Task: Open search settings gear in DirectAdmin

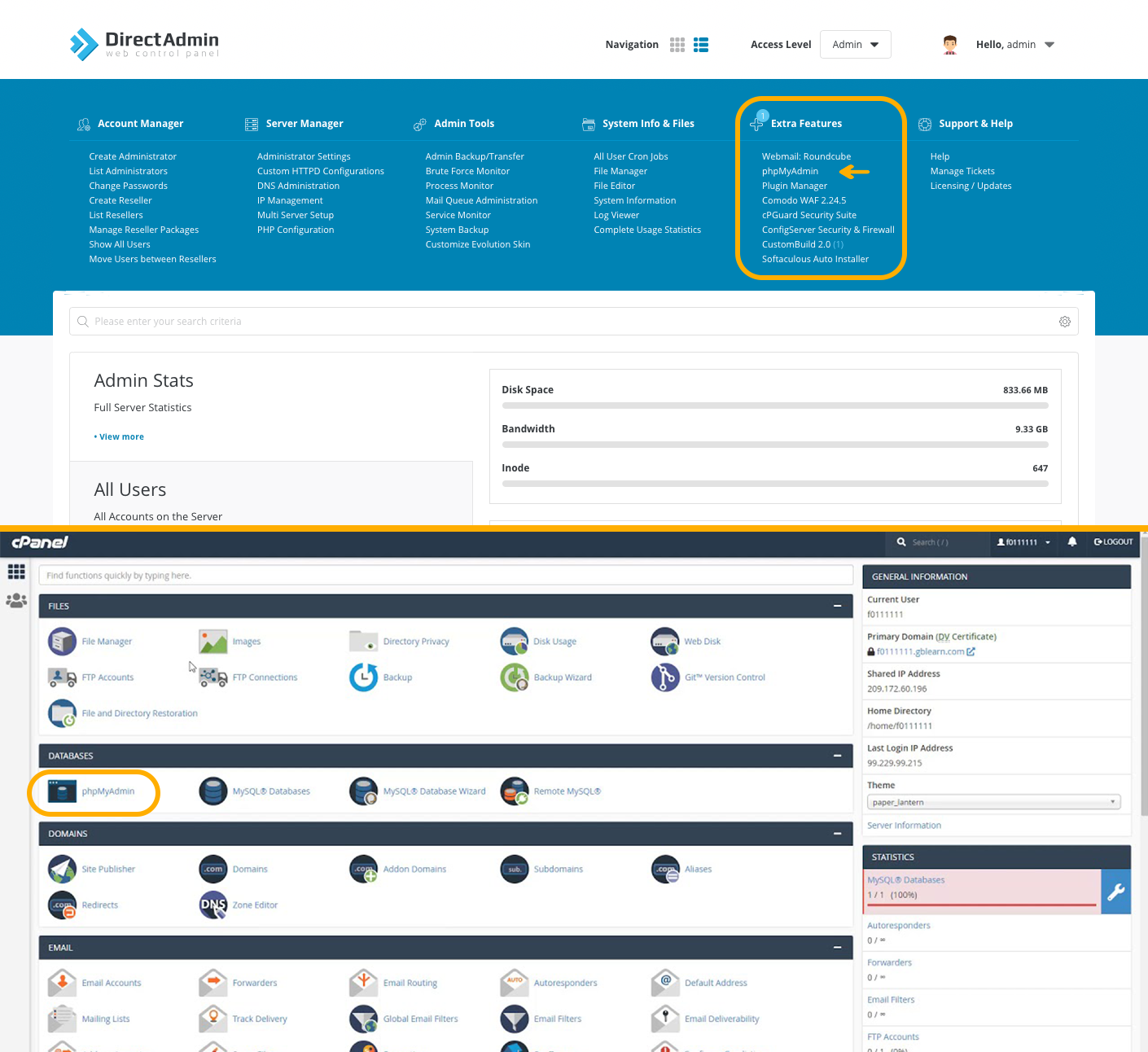Action: click(x=1064, y=322)
